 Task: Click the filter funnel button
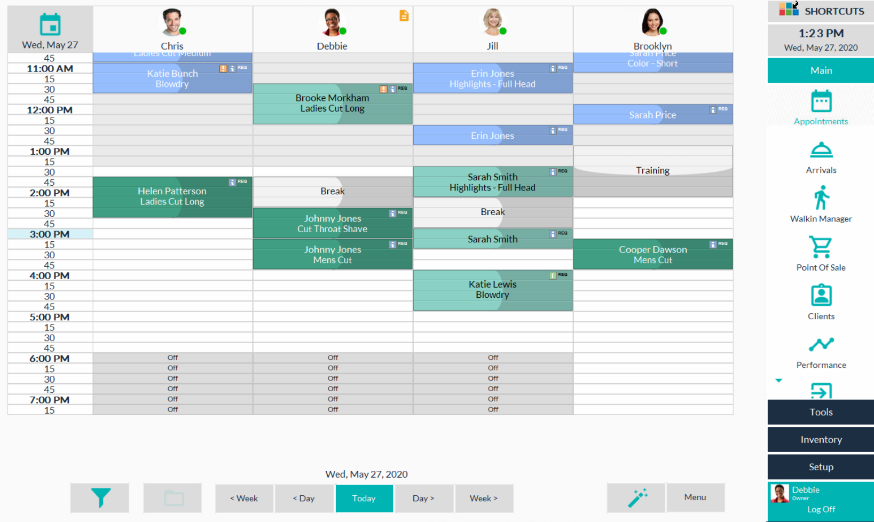click(100, 497)
